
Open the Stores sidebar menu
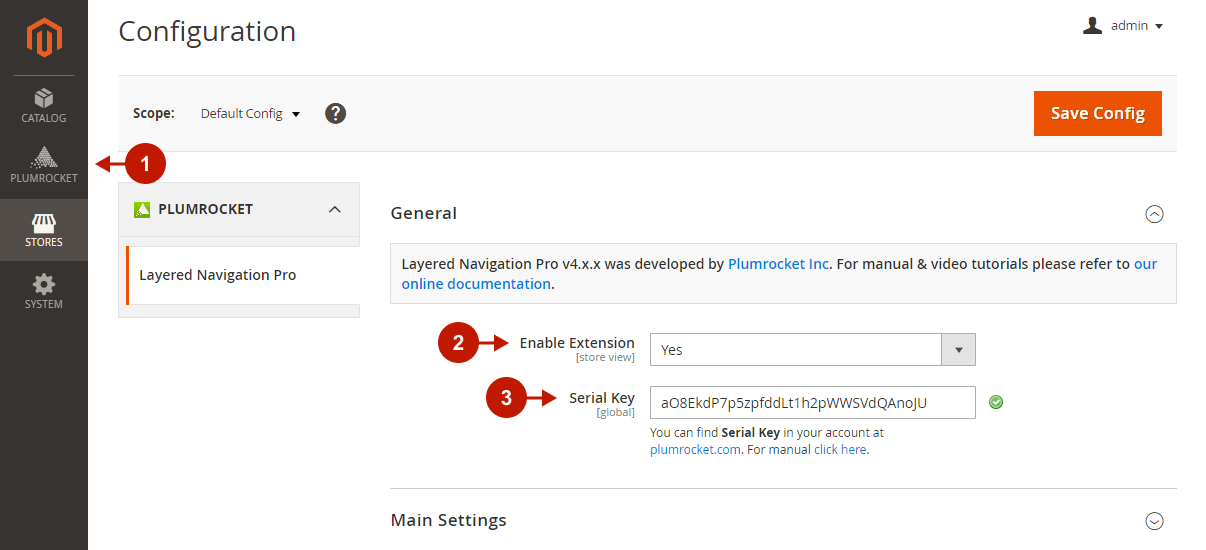click(44, 230)
